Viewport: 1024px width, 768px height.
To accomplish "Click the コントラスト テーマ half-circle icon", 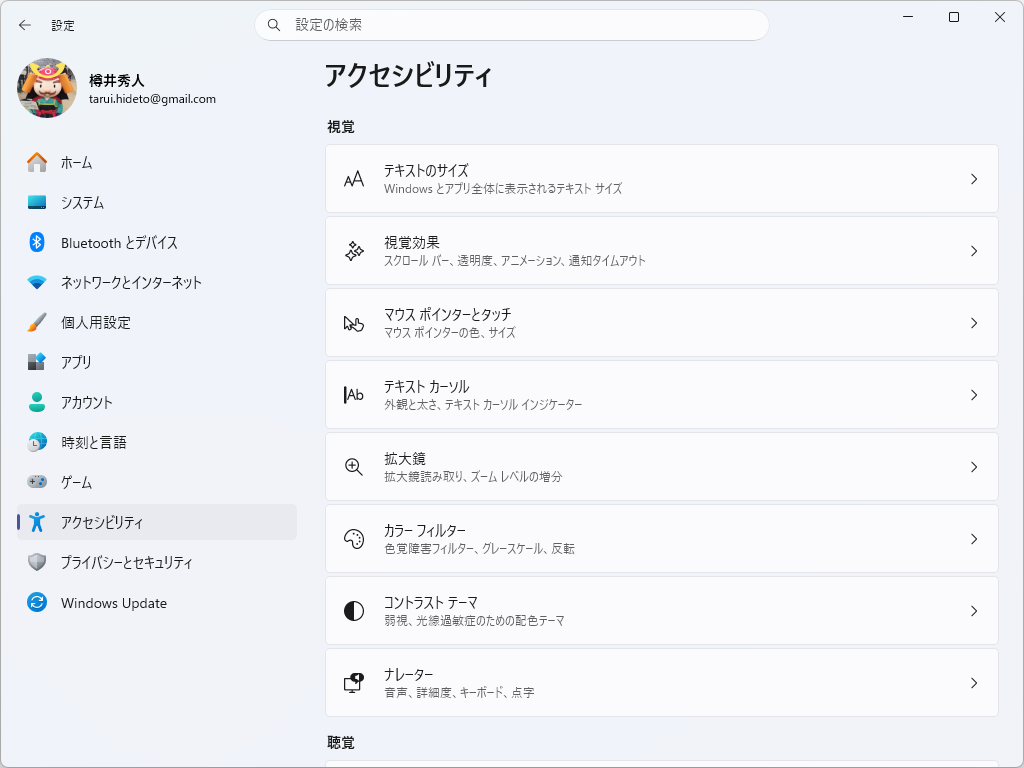I will (354, 611).
